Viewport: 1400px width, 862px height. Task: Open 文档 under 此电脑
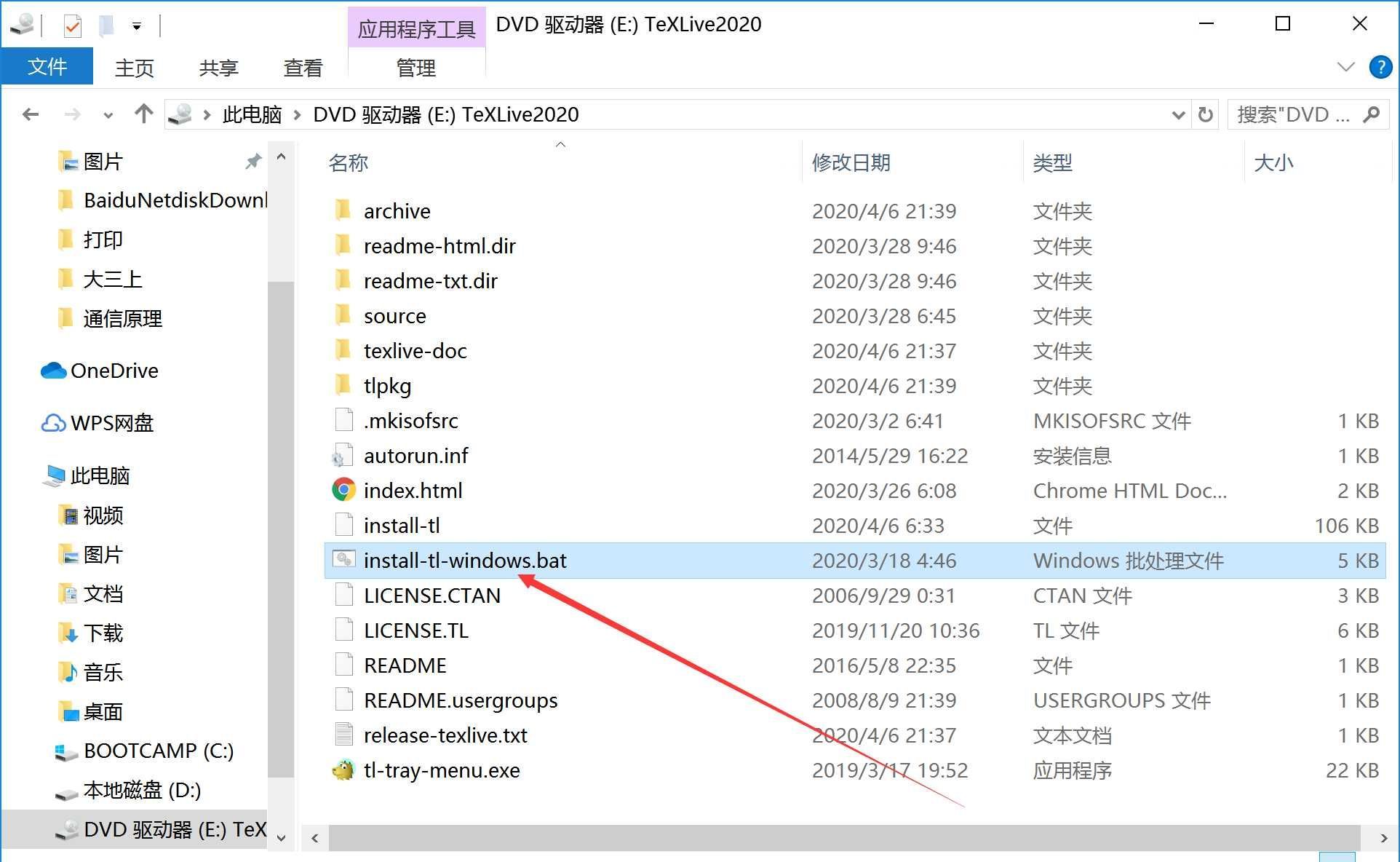tap(103, 594)
